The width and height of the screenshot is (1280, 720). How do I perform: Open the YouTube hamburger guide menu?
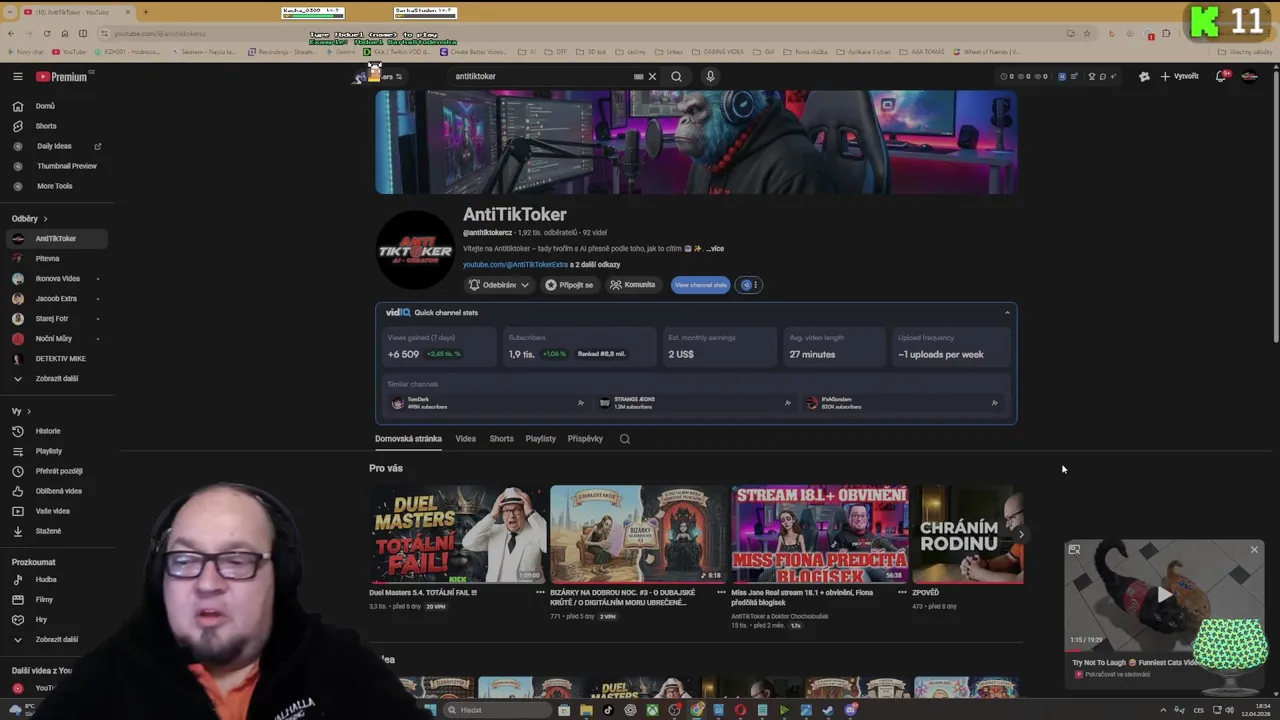point(17,76)
